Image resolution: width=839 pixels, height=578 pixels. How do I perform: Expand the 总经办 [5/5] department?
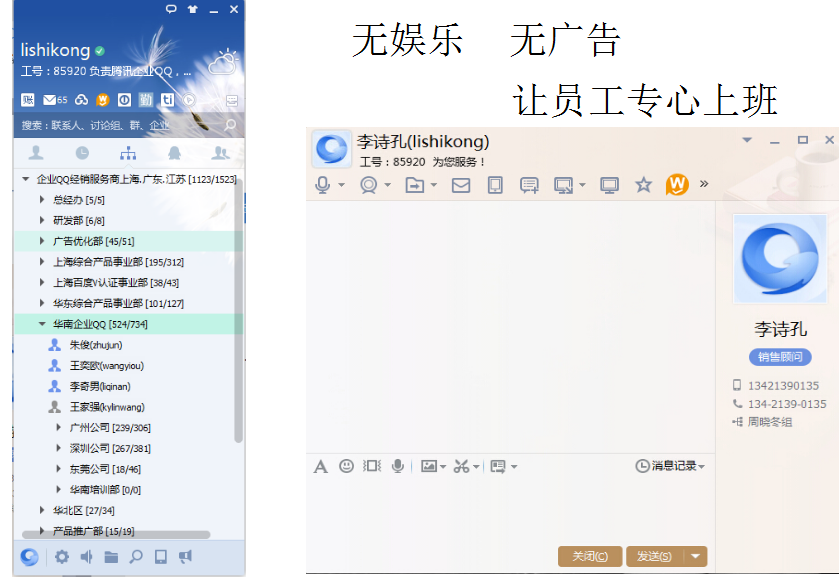click(42, 200)
